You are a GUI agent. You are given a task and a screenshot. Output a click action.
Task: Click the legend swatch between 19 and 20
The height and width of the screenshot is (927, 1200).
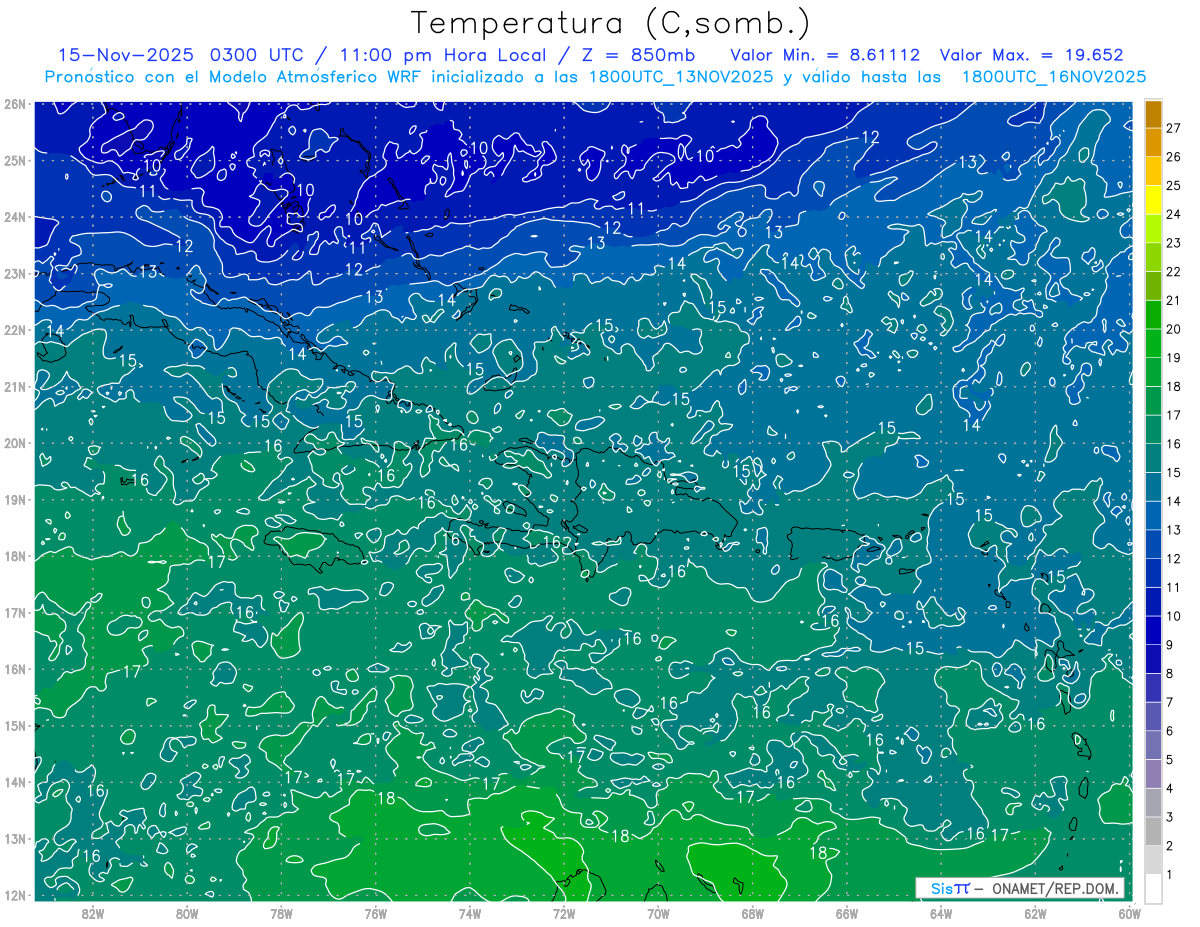[1153, 343]
